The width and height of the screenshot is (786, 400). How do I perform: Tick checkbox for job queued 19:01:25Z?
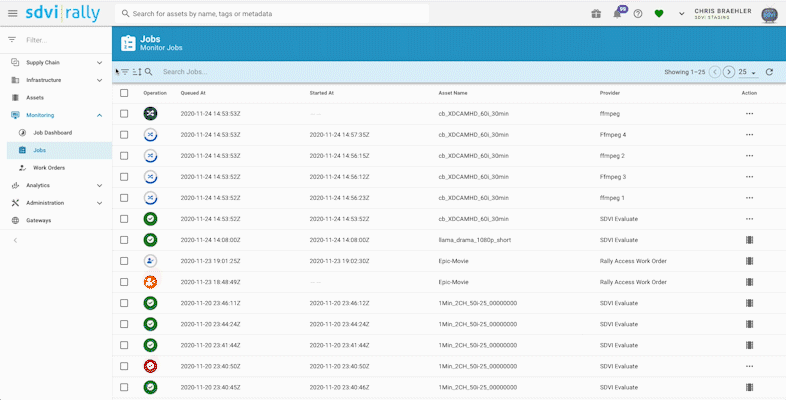[x=124, y=261]
